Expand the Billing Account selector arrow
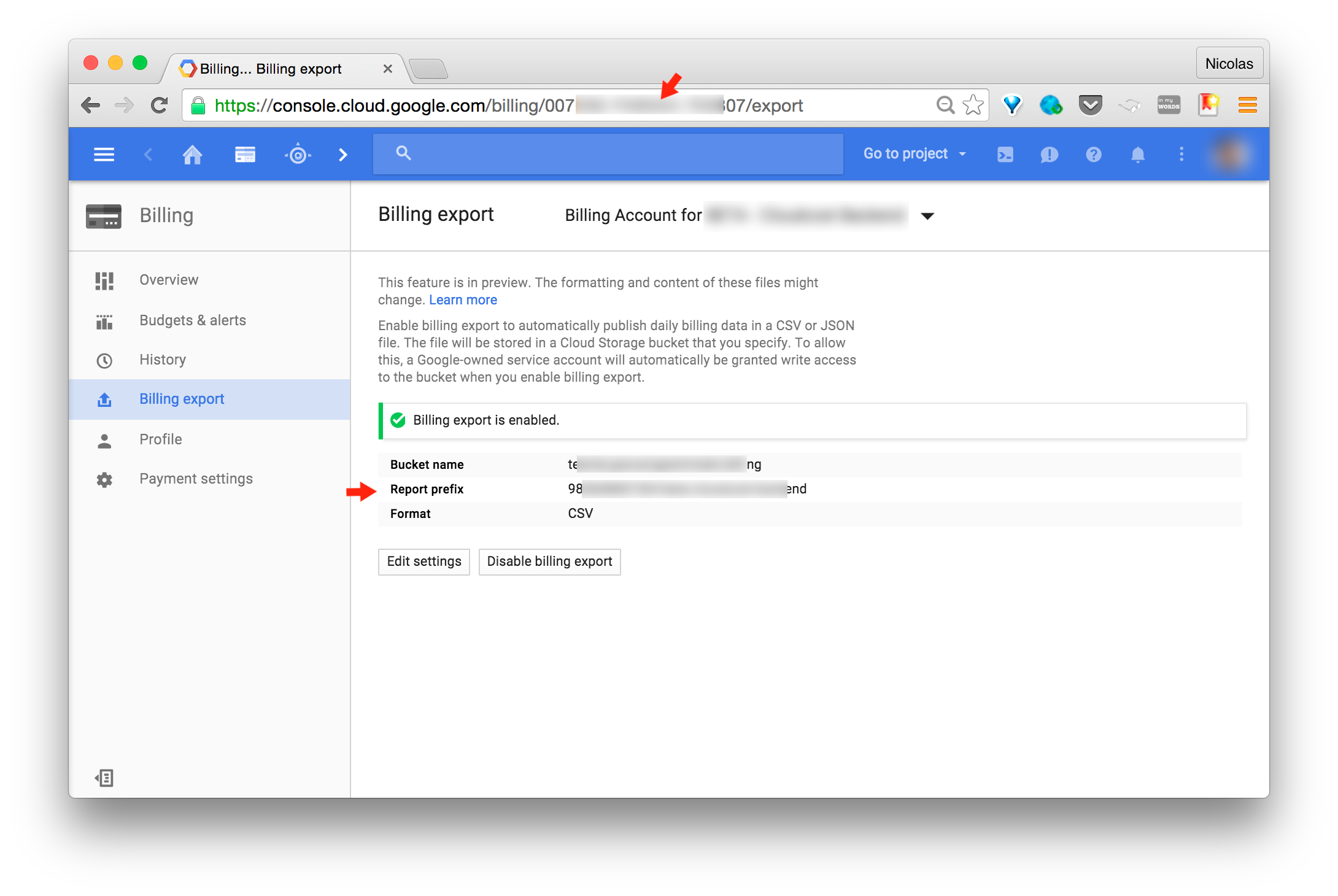The image size is (1338, 896). coord(927,215)
